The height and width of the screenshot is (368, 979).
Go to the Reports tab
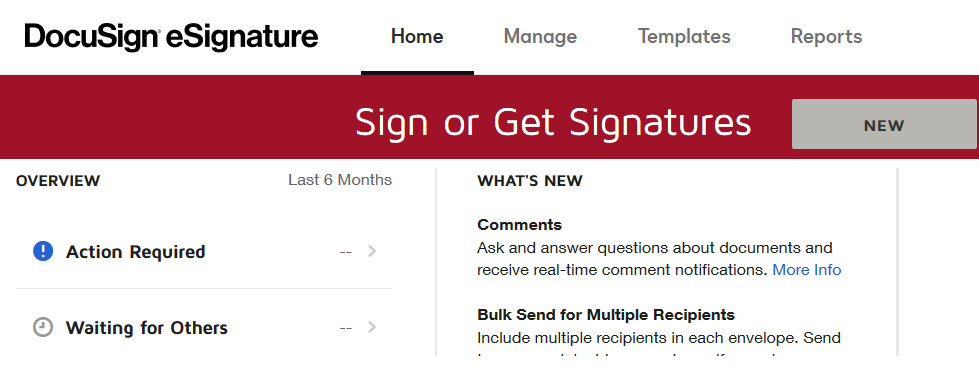tap(826, 36)
